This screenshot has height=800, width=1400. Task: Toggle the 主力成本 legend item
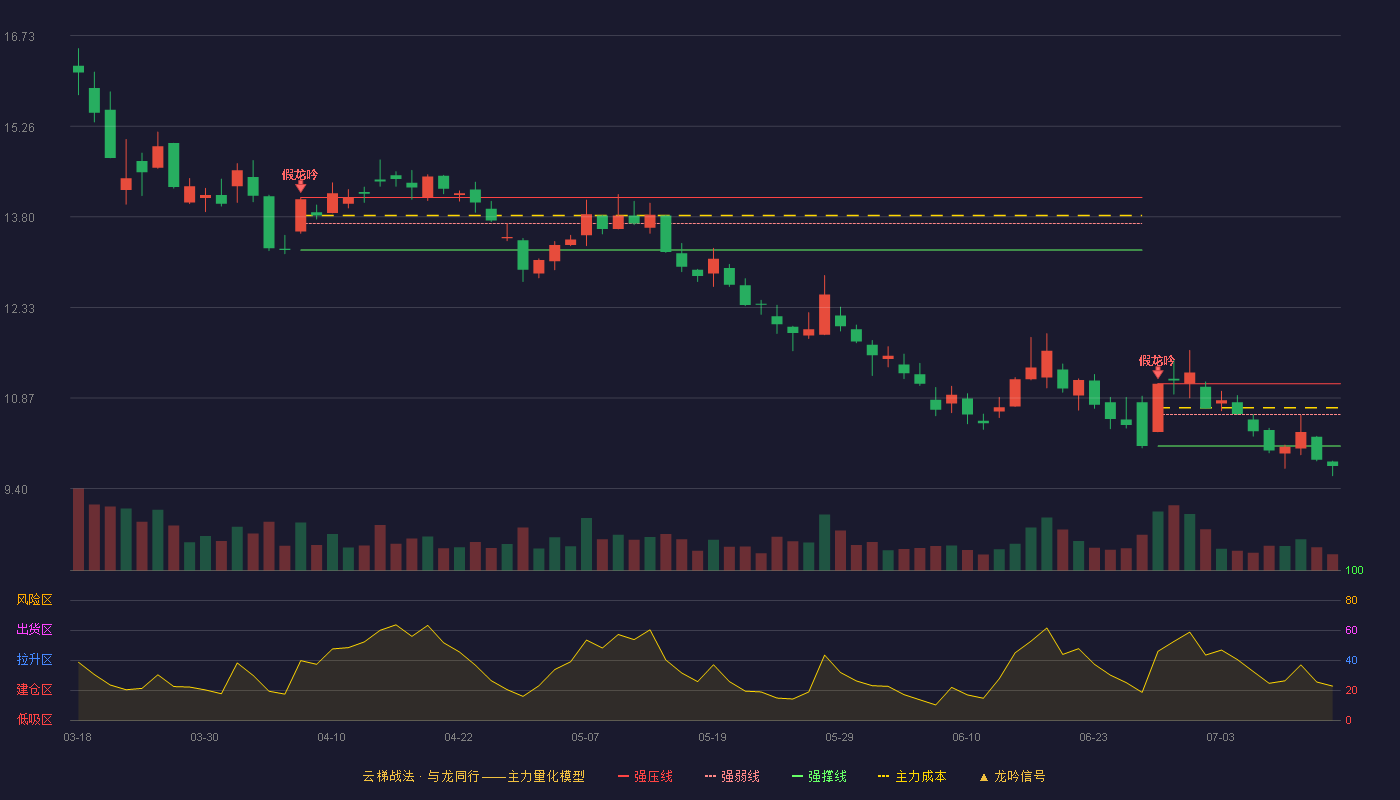click(x=911, y=776)
